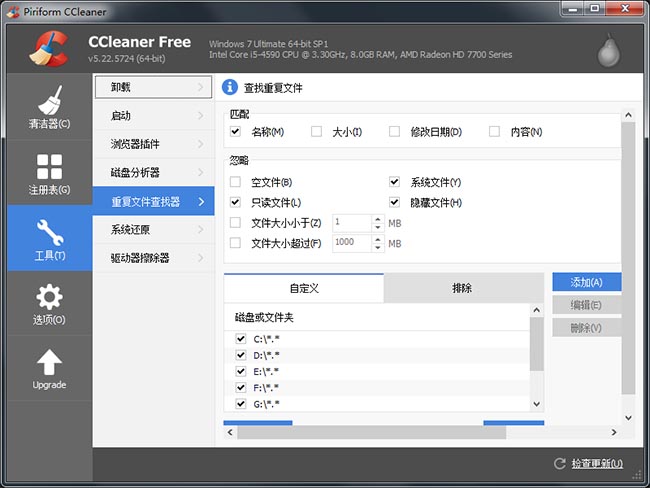This screenshot has width=650, height=488.
Task: Click the main panel scroll down arrow
Action: pyautogui.click(x=628, y=418)
